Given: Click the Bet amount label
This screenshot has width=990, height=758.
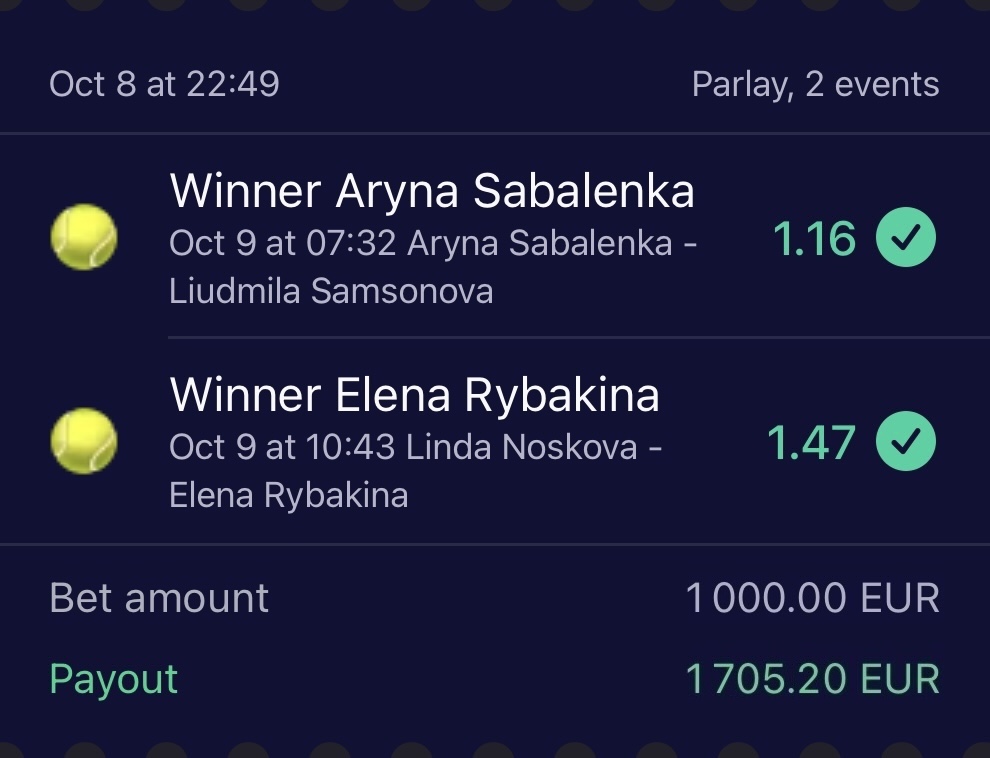Looking at the screenshot, I should point(159,599).
